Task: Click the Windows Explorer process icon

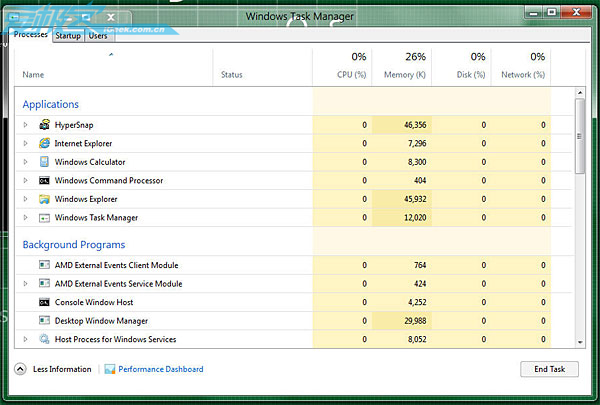Action: [x=44, y=199]
